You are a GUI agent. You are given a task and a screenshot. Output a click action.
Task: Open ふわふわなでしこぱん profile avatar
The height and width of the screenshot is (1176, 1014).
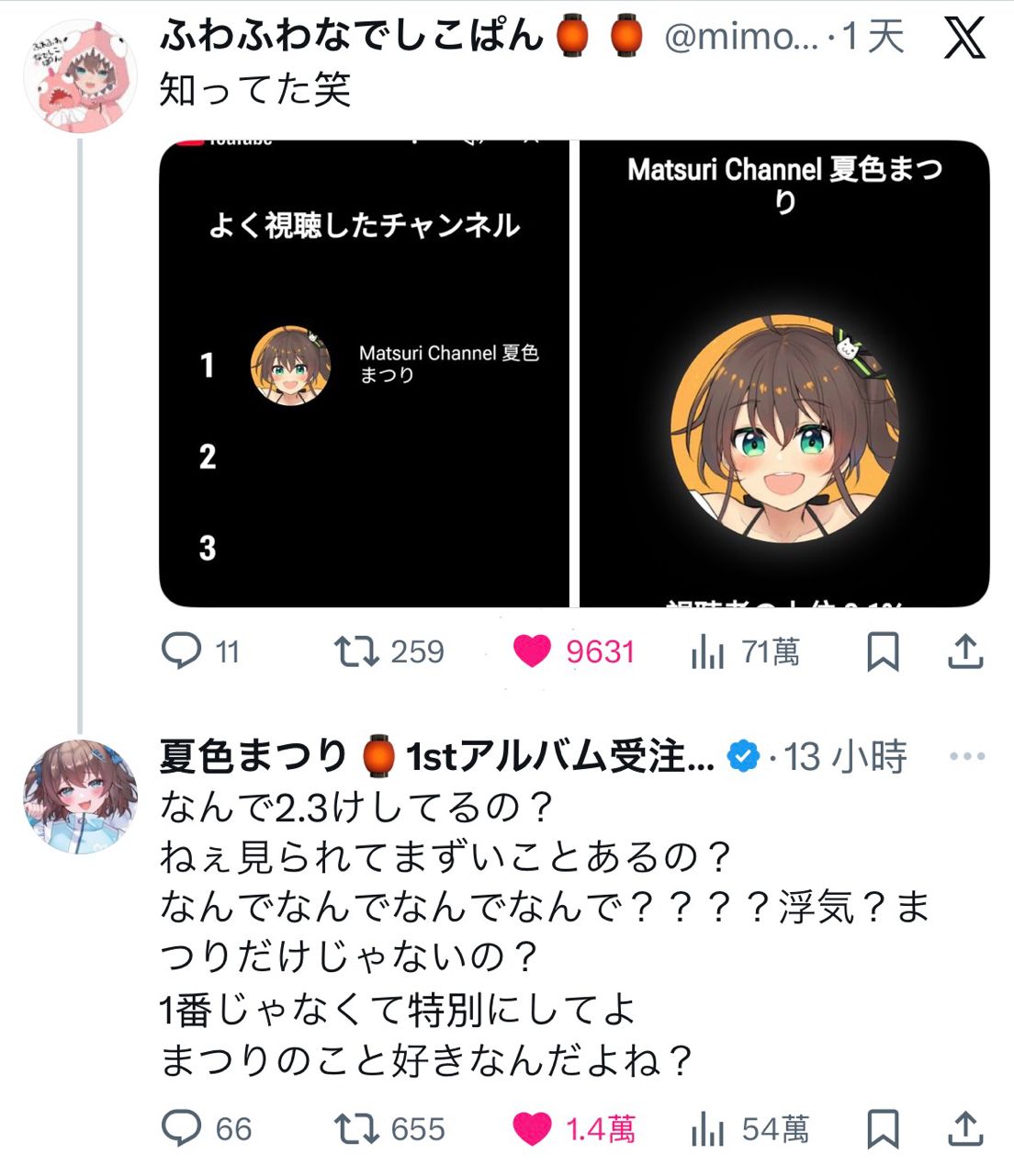(80, 77)
